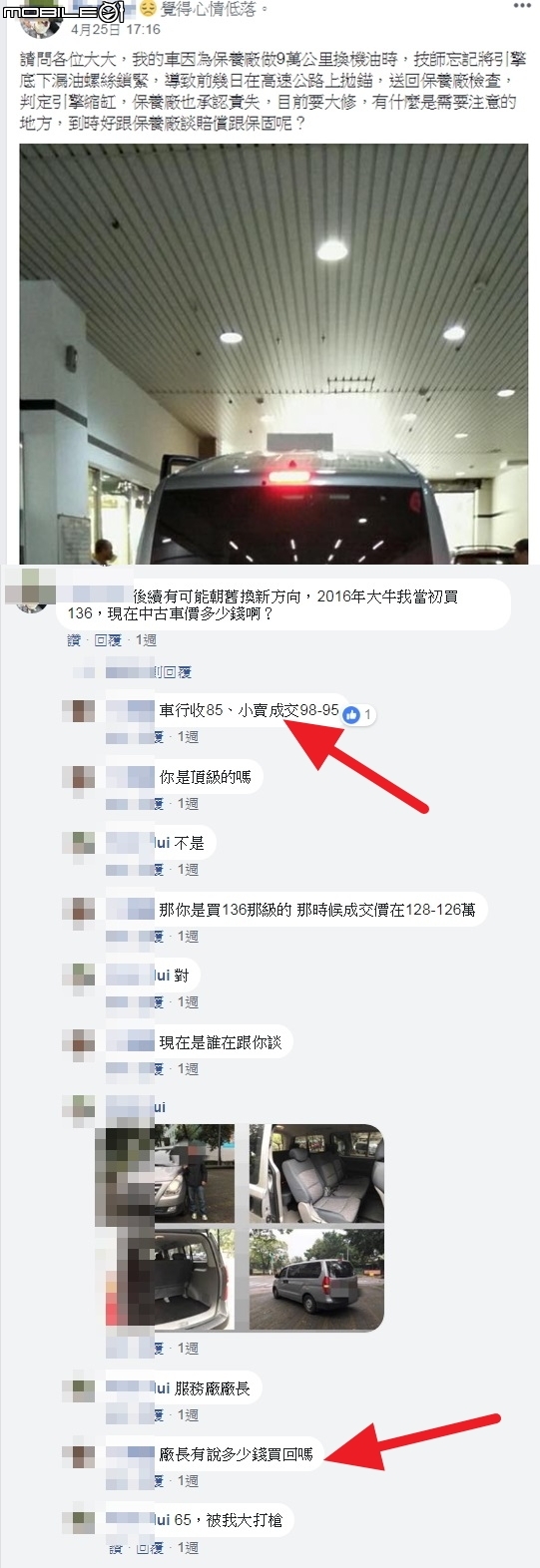Click 1週 timestamp under 服務廠廠長 comment
This screenshot has width=540, height=1568.
[188, 1414]
